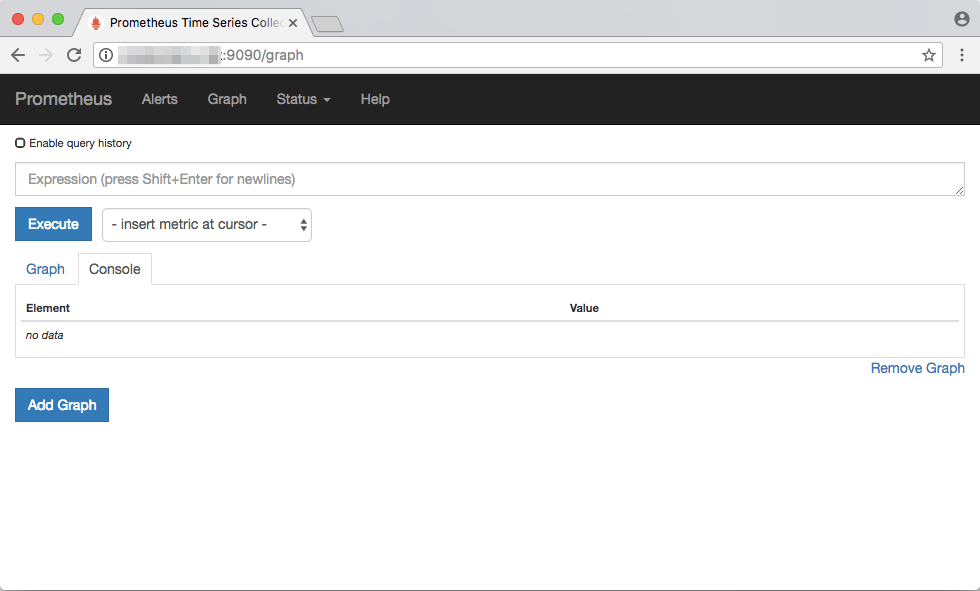Open the insert metric at cursor dropdown

[207, 225]
